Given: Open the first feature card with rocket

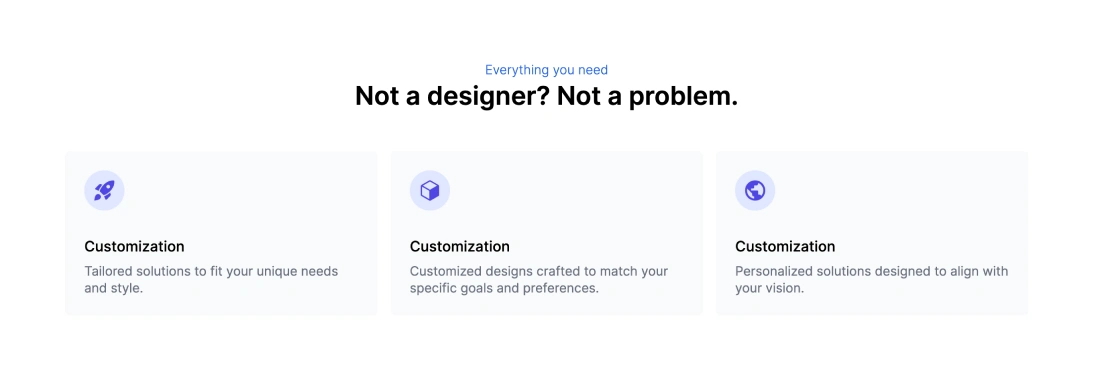Looking at the screenshot, I should (x=221, y=233).
